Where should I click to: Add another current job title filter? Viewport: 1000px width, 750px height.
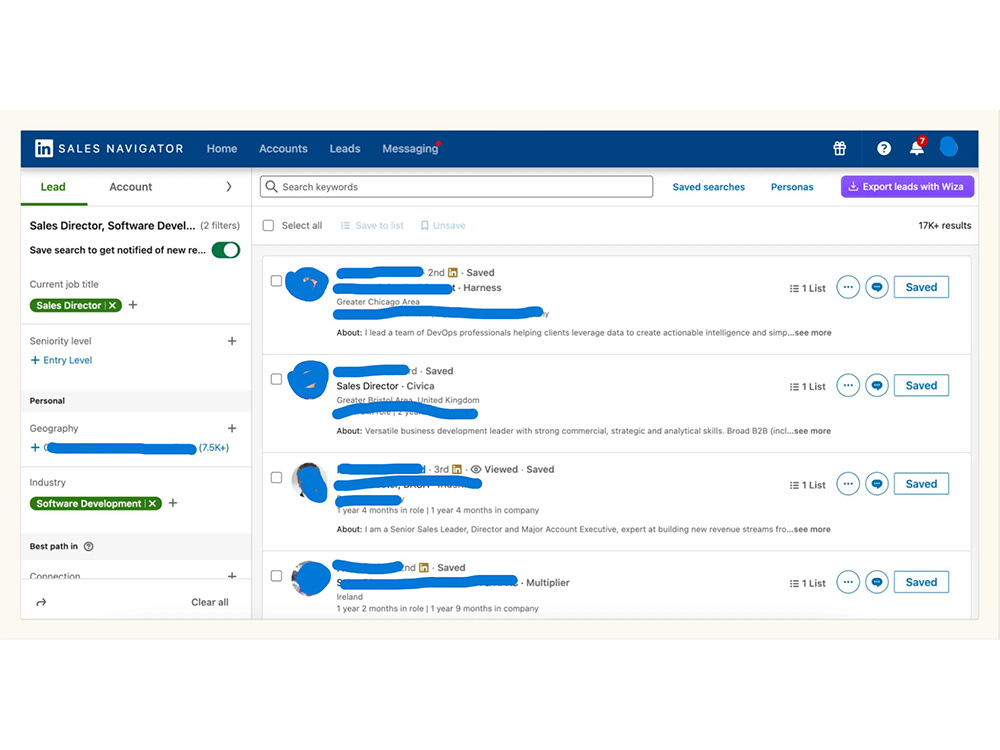[133, 305]
